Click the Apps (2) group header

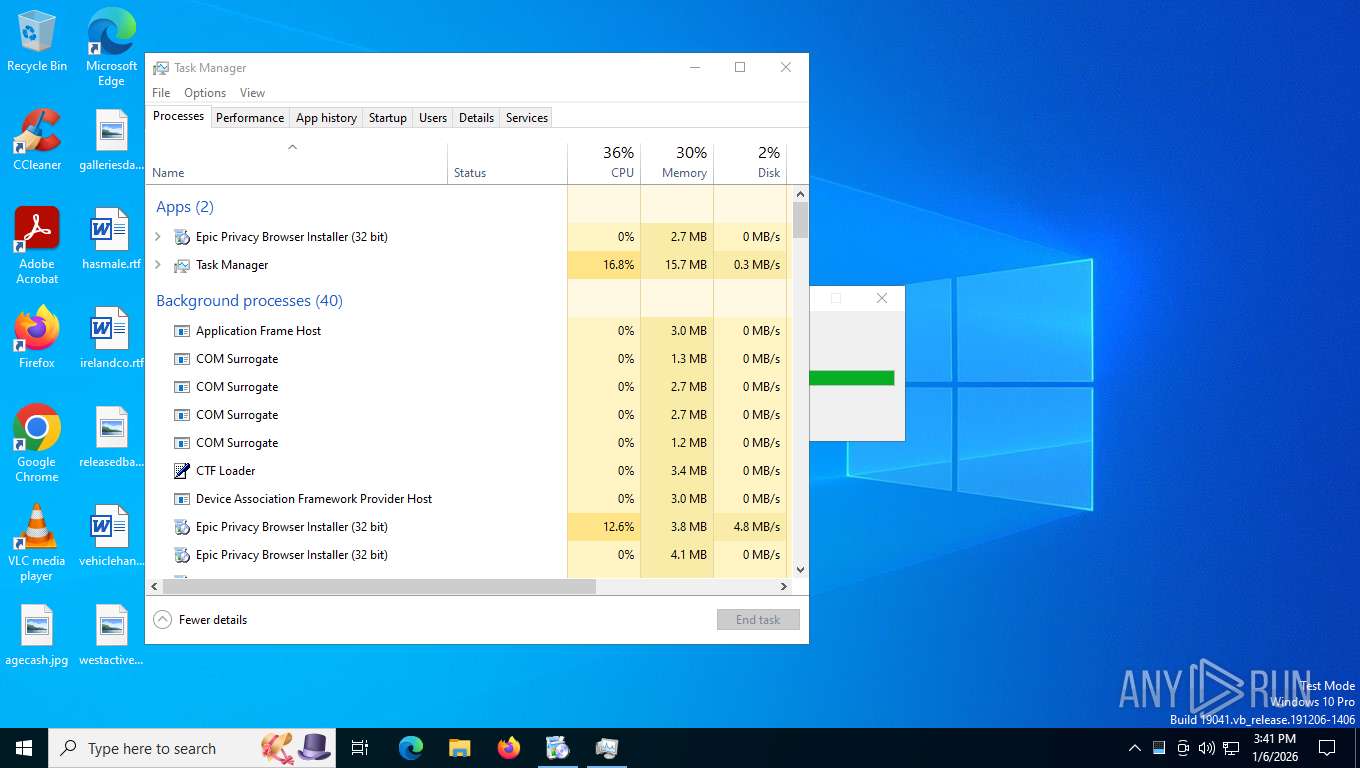(x=185, y=207)
